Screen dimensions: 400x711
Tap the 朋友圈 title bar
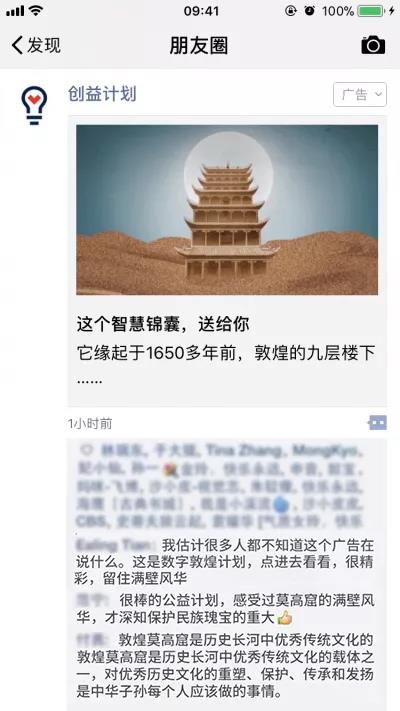pos(199,45)
